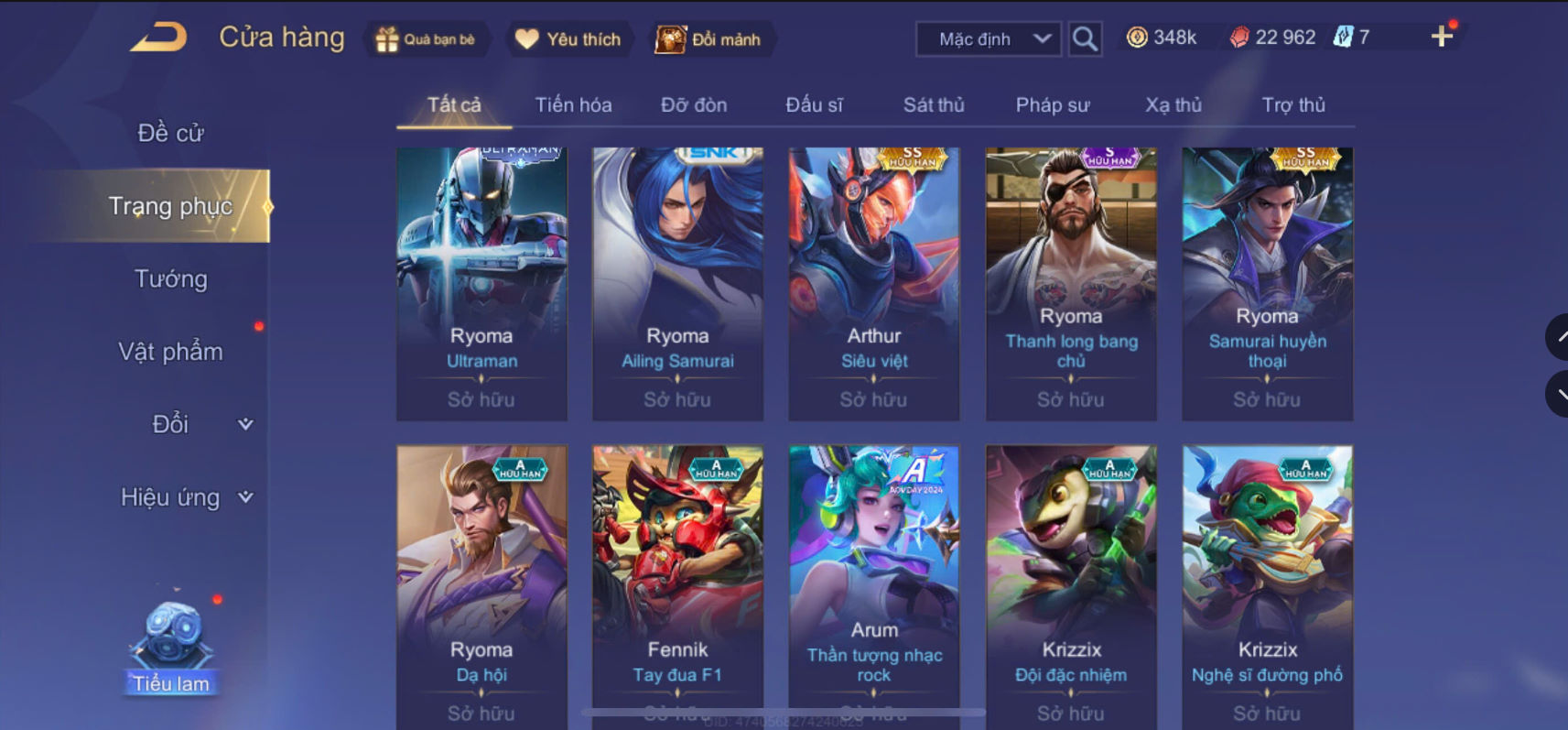Image resolution: width=1568 pixels, height=730 pixels.
Task: Select the Ryoma Ultraman skin card
Action: pyautogui.click(x=481, y=284)
